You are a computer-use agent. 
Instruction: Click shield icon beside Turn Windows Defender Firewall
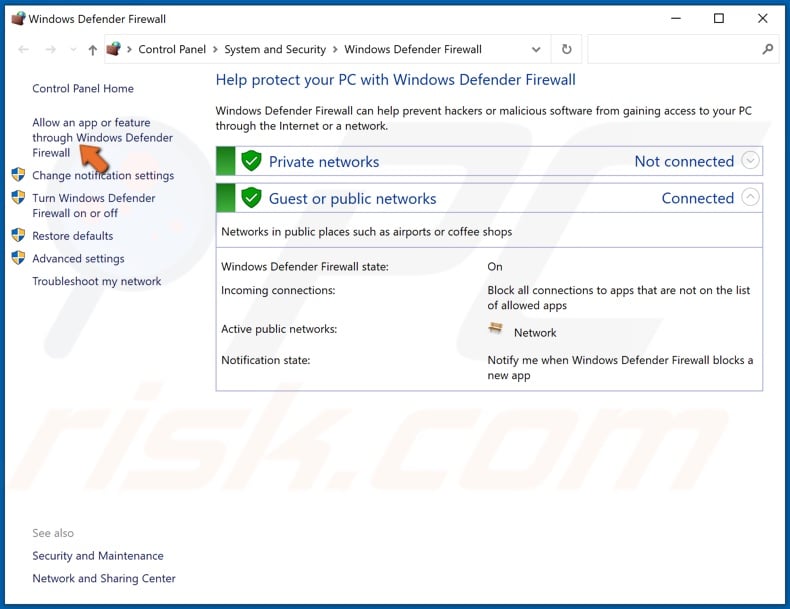point(18,197)
